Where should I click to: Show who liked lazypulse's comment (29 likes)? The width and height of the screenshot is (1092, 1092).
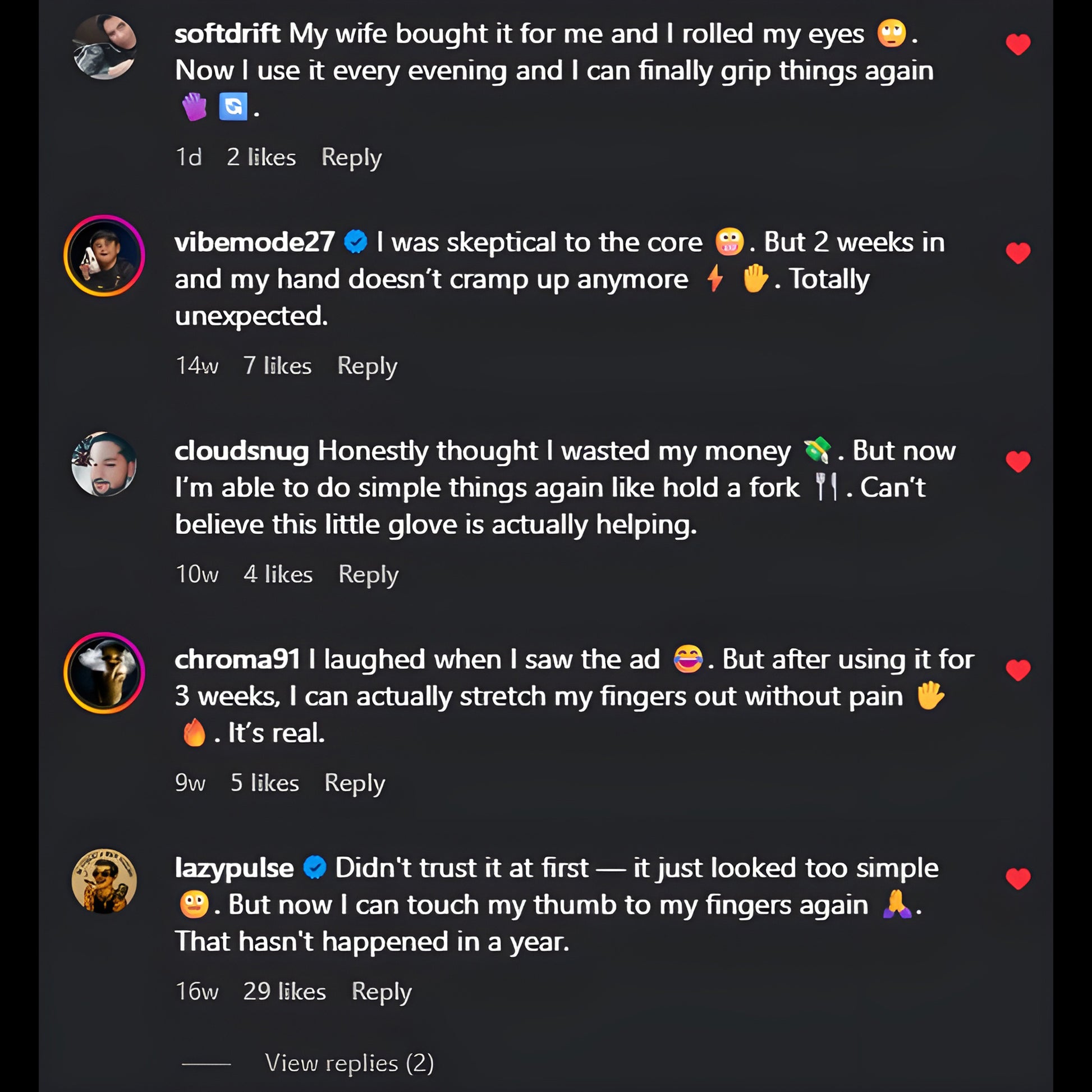tap(285, 992)
